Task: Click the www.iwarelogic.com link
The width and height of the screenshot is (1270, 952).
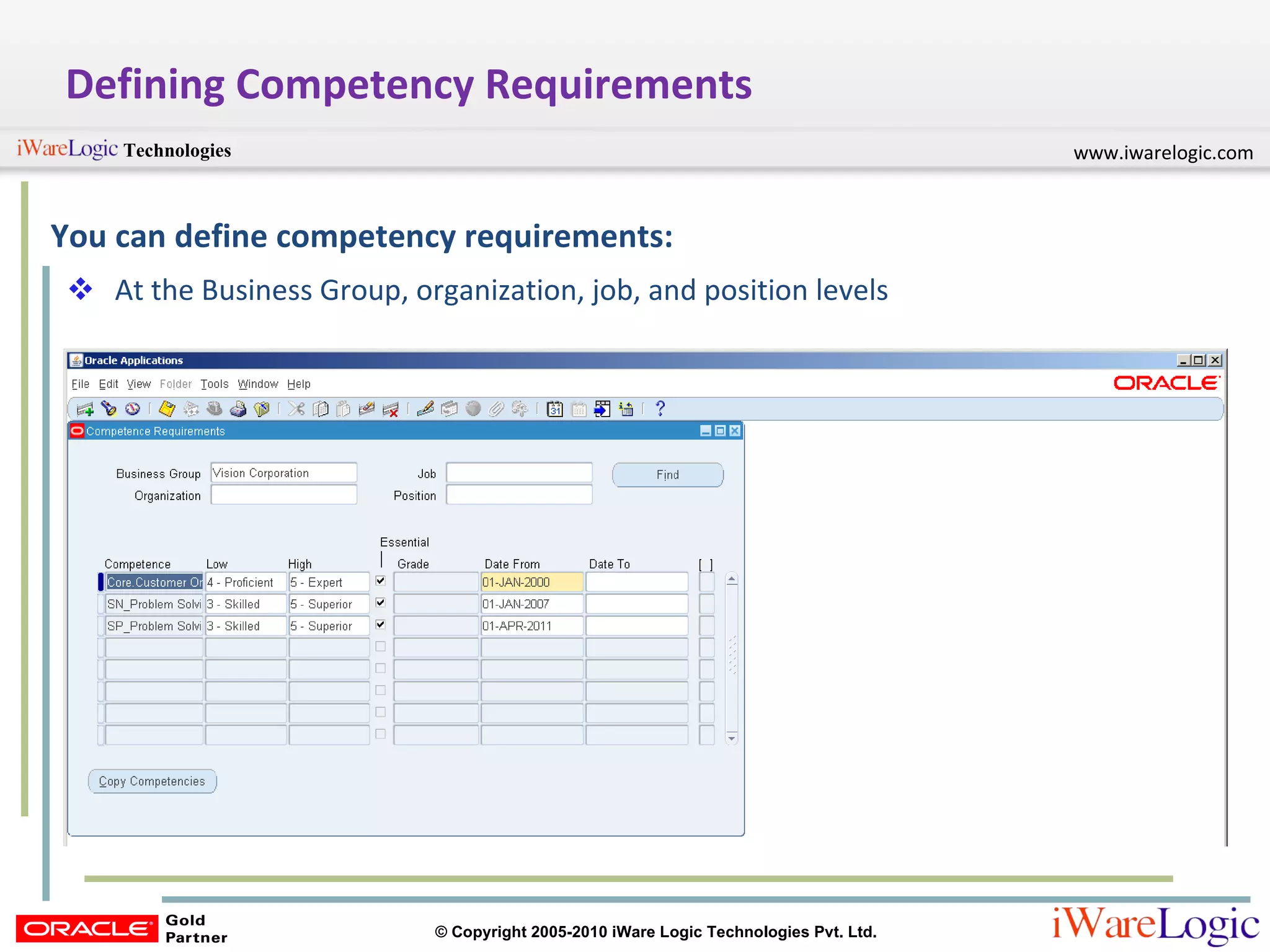Action: click(1163, 152)
